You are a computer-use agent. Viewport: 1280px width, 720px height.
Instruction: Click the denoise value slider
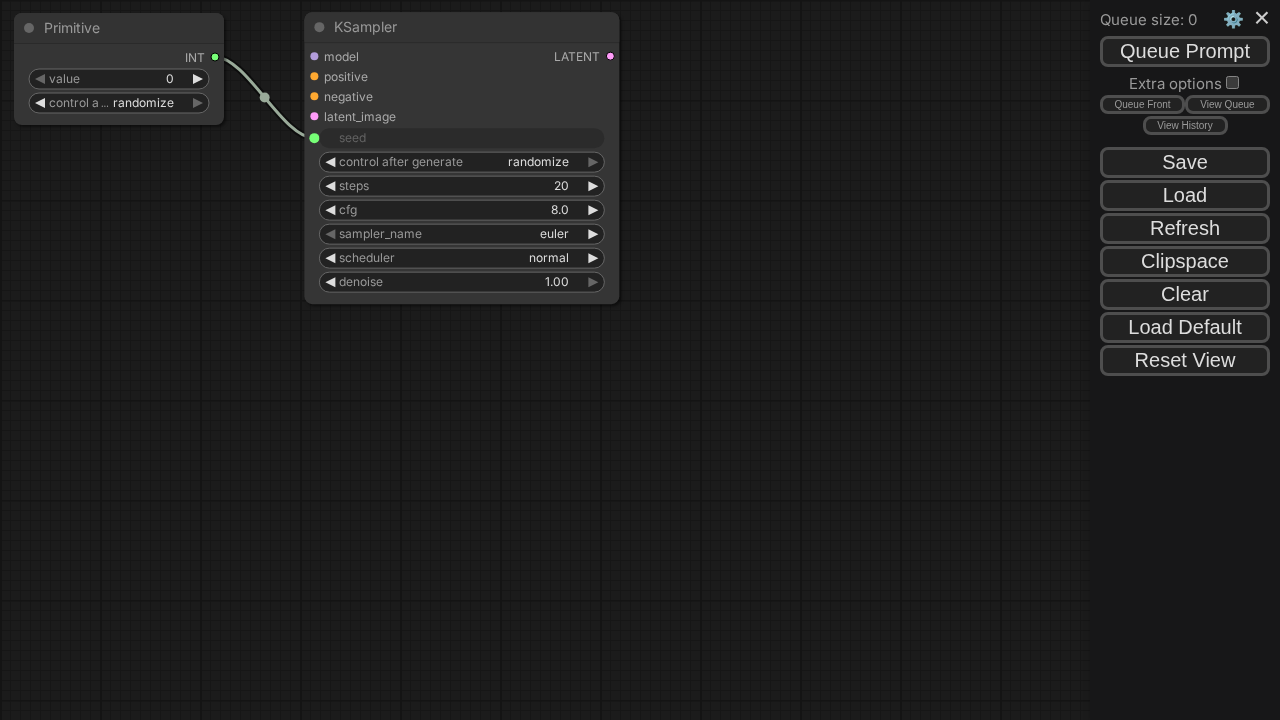462,282
